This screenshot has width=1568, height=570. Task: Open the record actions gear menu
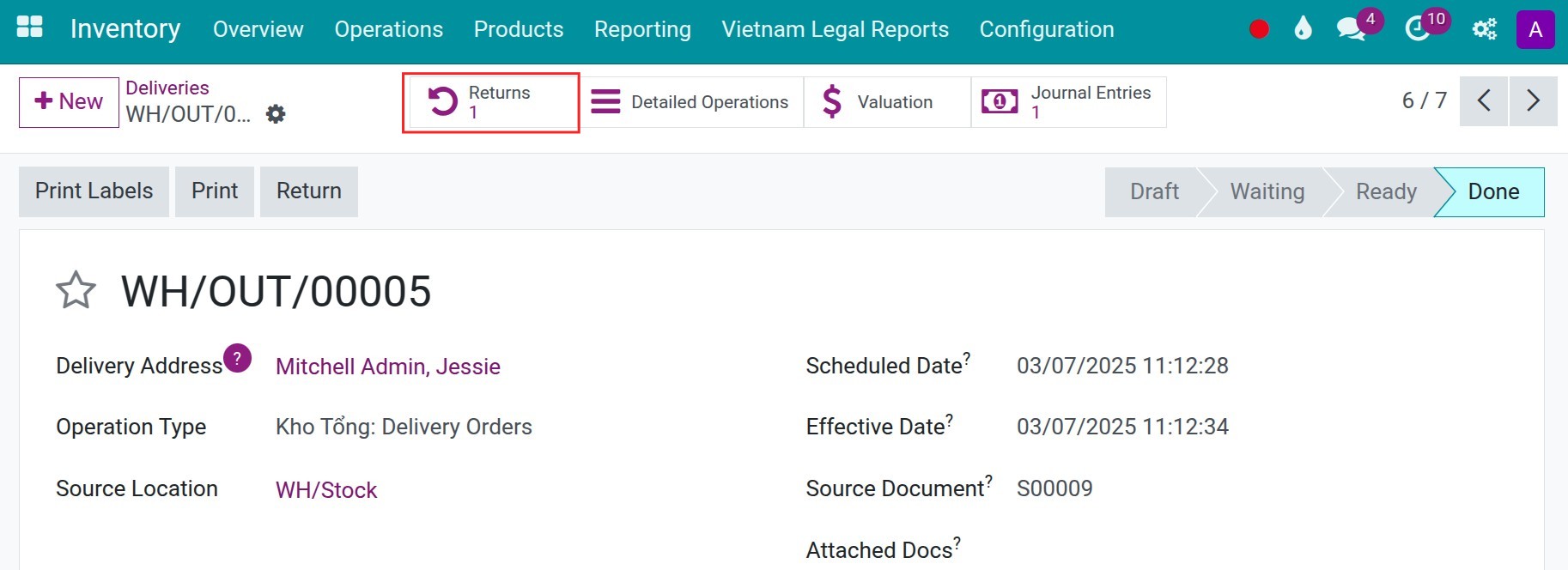coord(276,114)
